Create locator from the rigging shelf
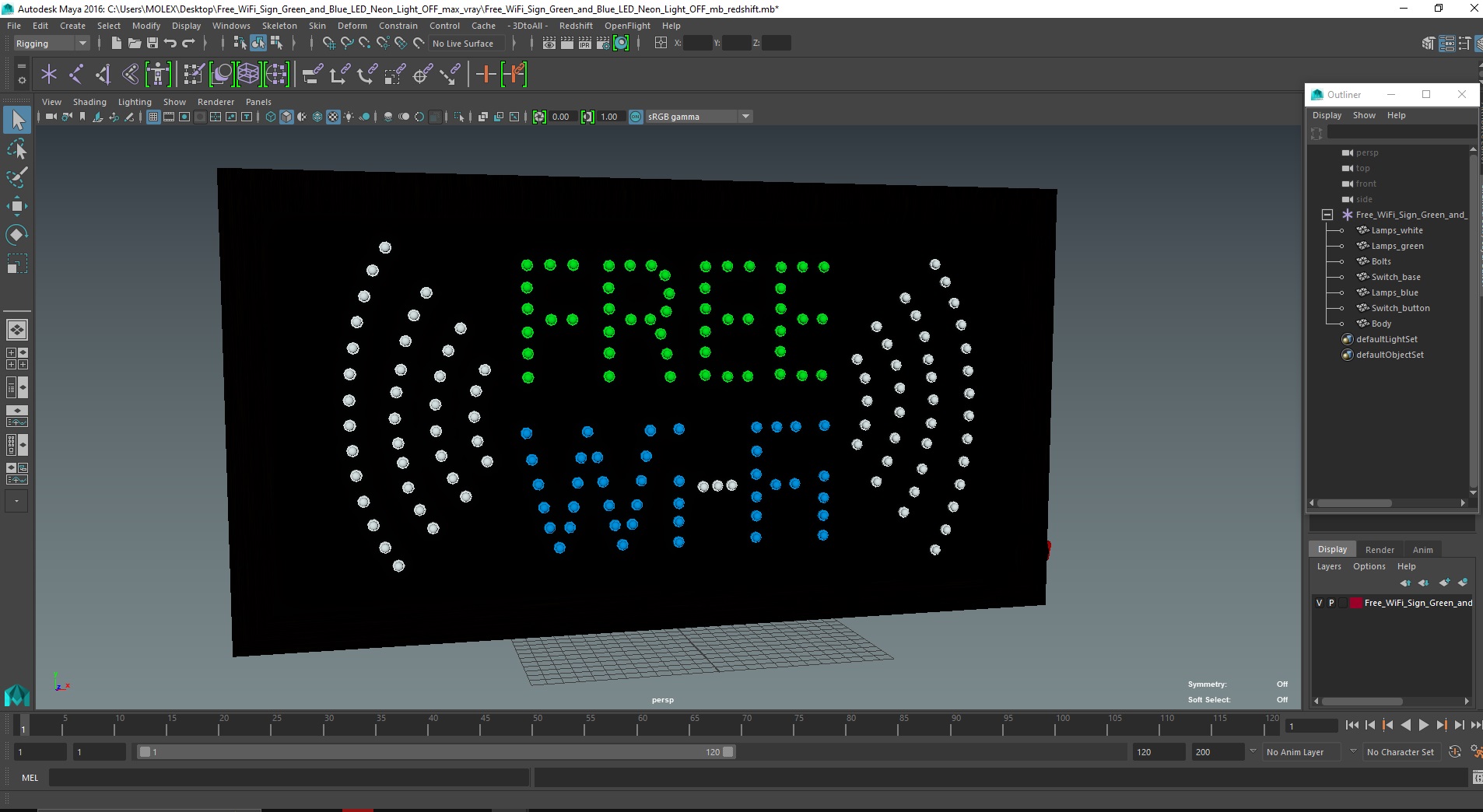The image size is (1483, 812). coord(48,75)
